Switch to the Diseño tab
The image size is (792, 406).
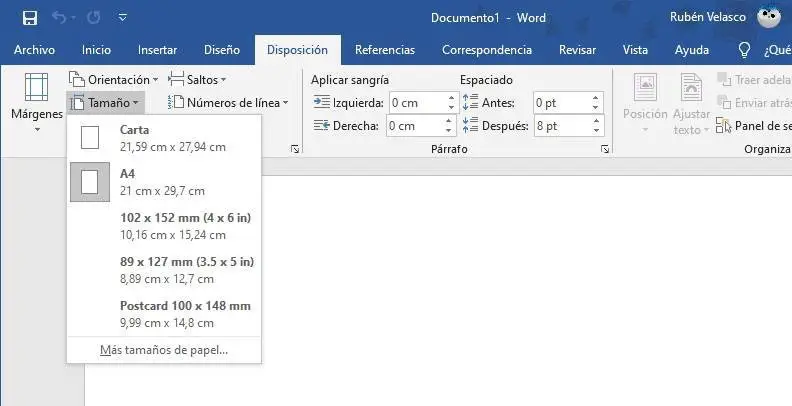[222, 50]
